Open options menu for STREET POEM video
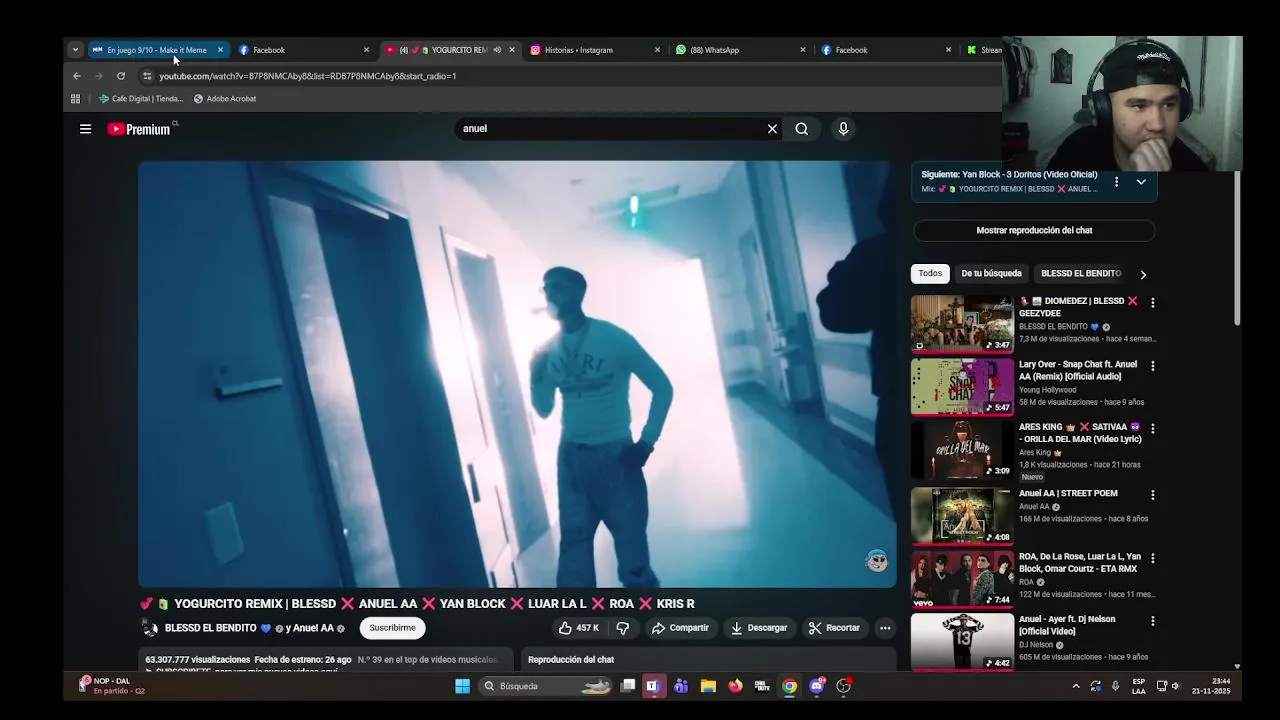 (x=1152, y=495)
